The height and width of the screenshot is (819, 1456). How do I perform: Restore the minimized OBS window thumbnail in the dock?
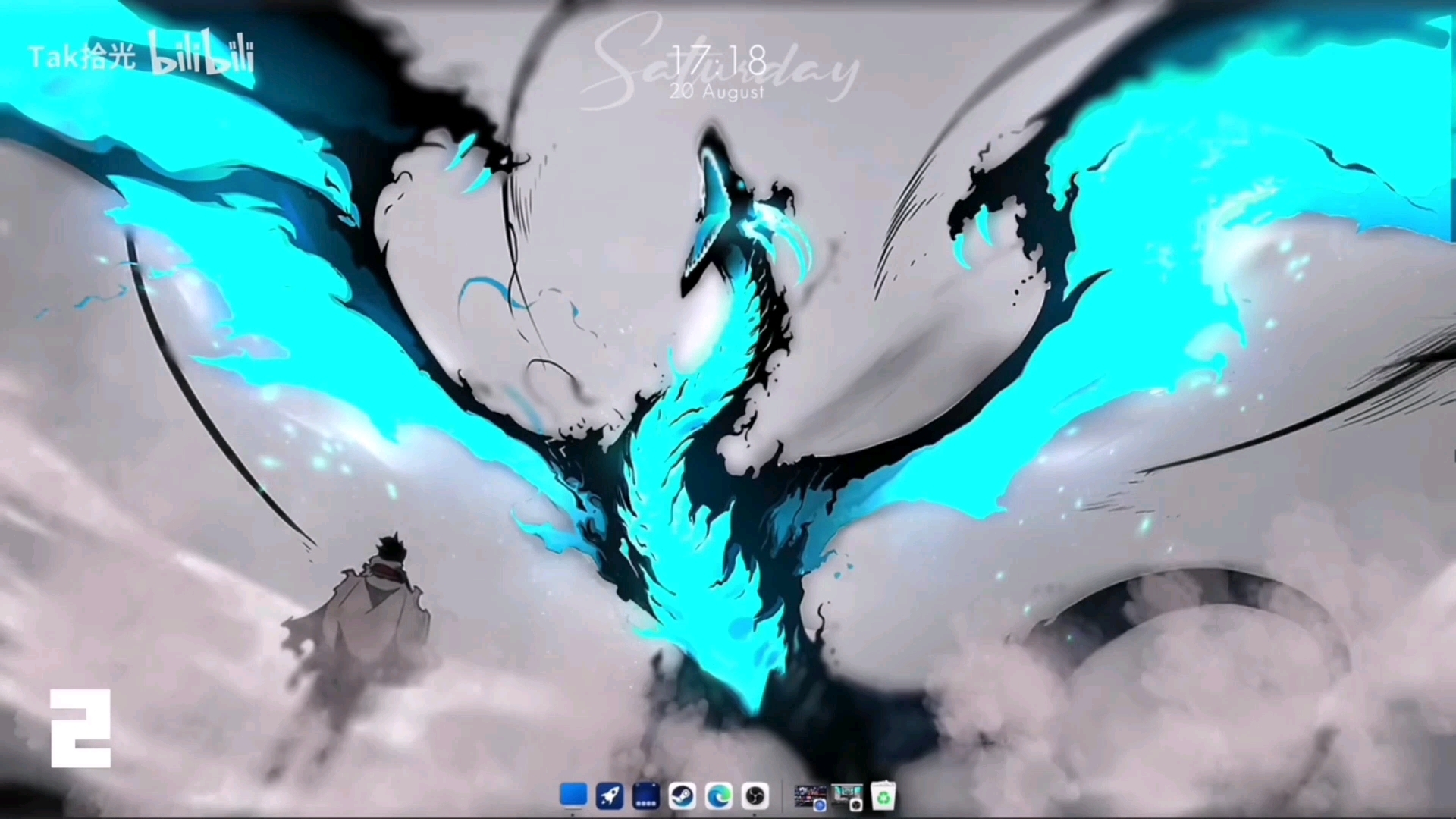click(847, 798)
